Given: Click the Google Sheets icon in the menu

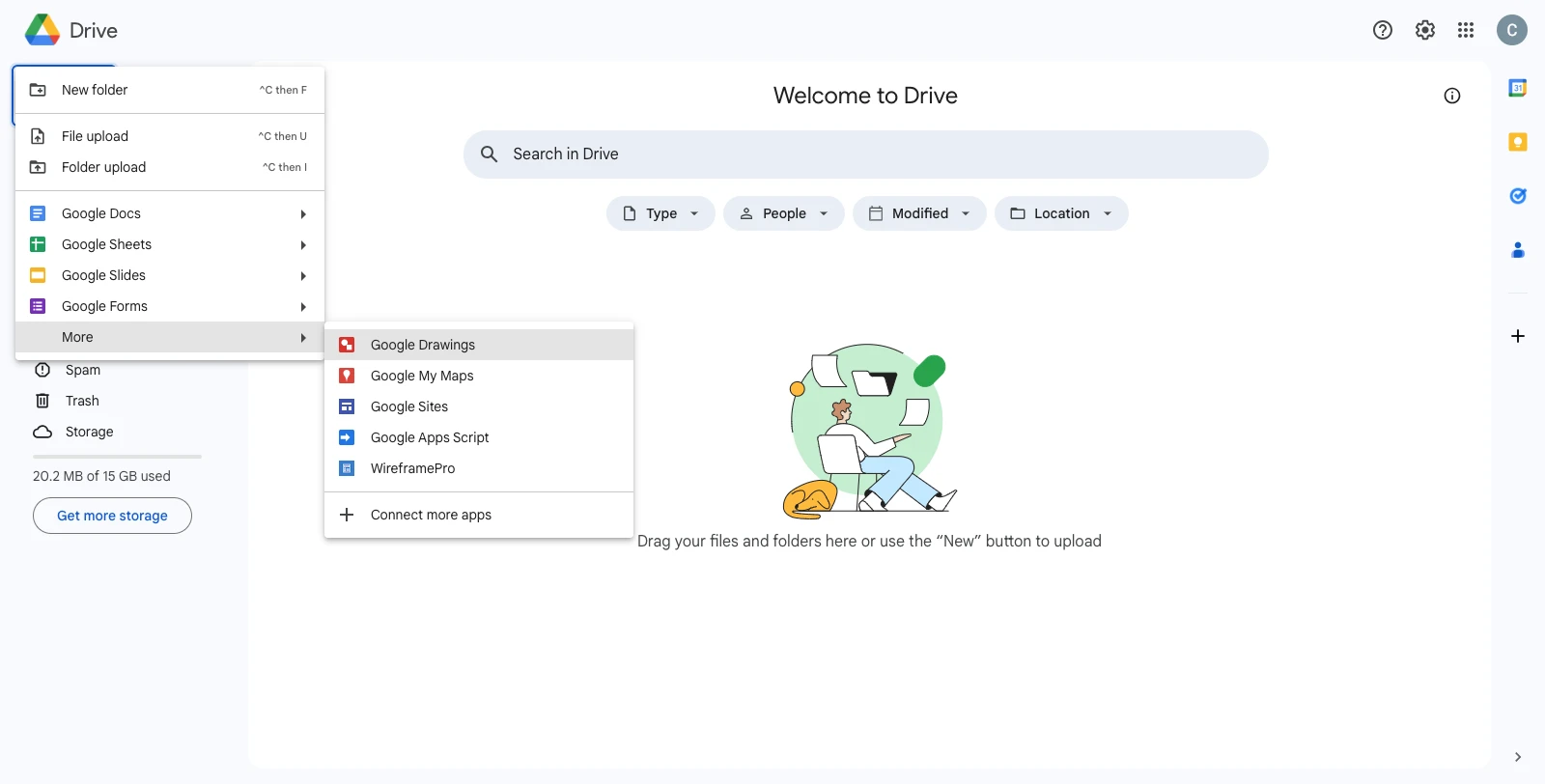Looking at the screenshot, I should tap(38, 244).
